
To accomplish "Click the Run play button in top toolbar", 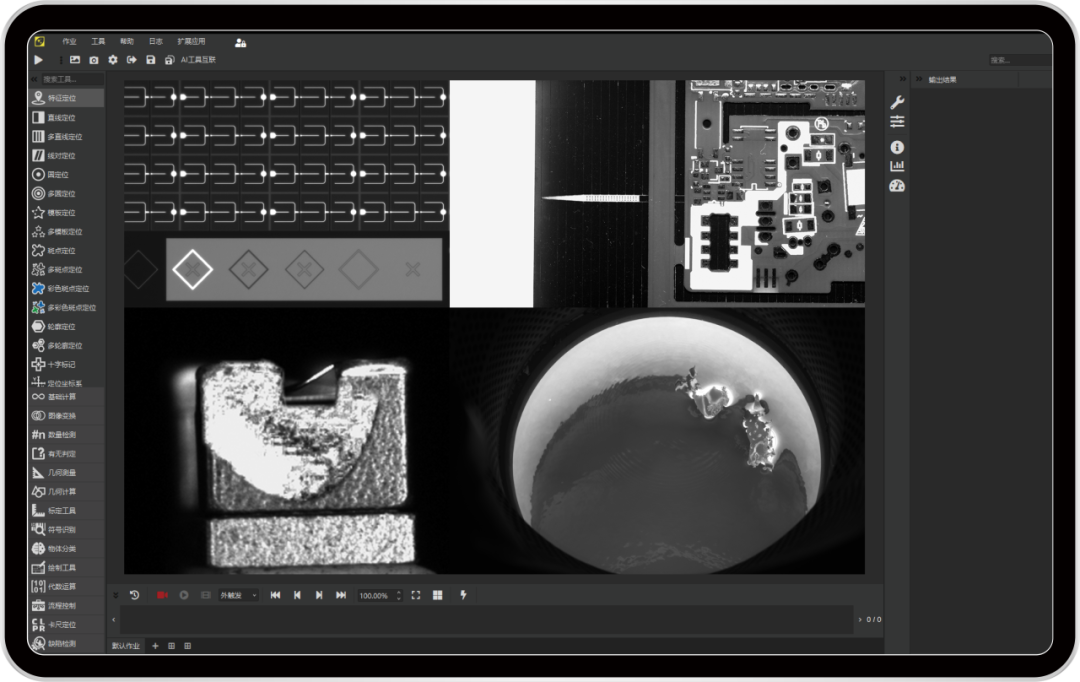I will tap(39, 60).
